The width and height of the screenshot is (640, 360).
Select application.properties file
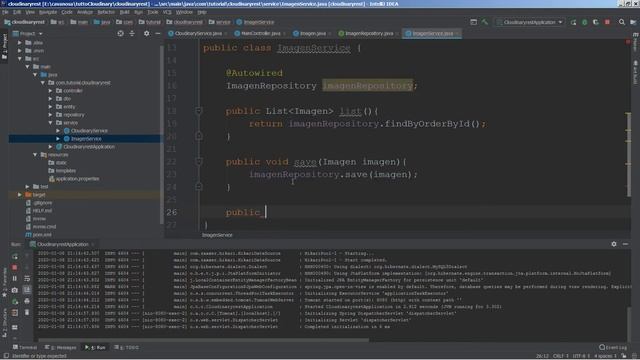pyautogui.click(x=77, y=179)
